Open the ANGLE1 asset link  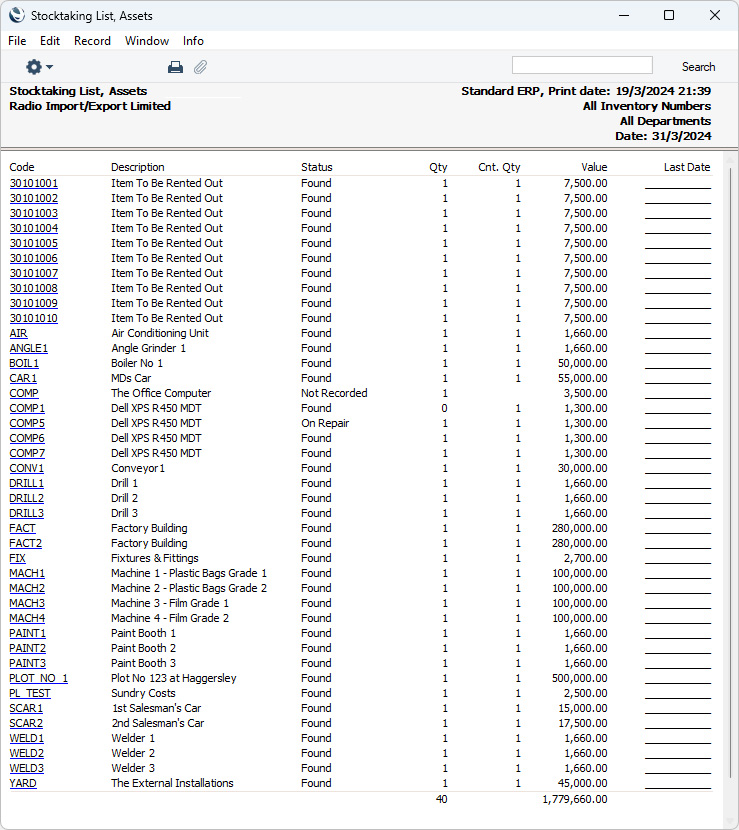(x=29, y=348)
